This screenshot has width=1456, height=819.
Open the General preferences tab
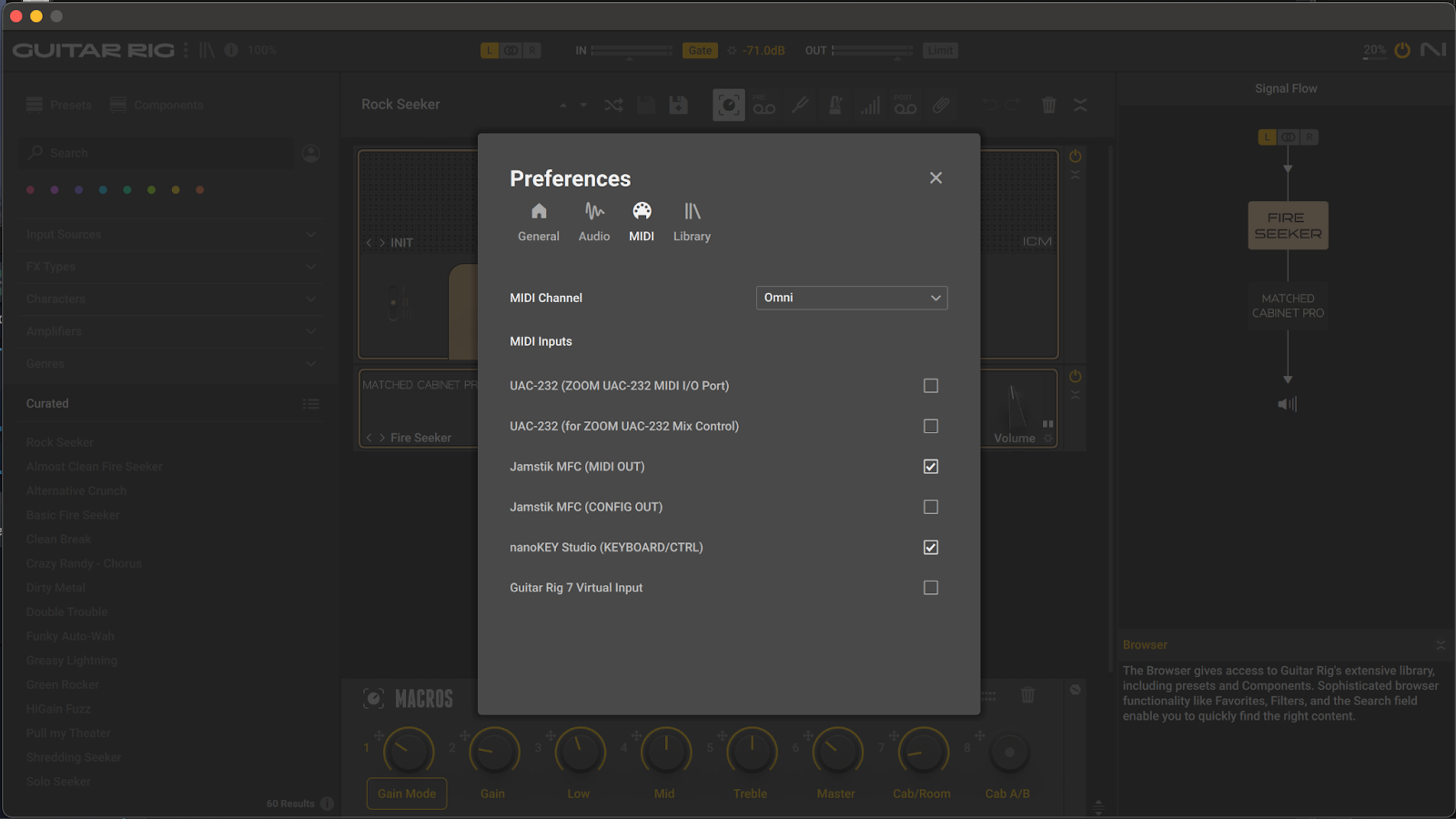point(539,223)
